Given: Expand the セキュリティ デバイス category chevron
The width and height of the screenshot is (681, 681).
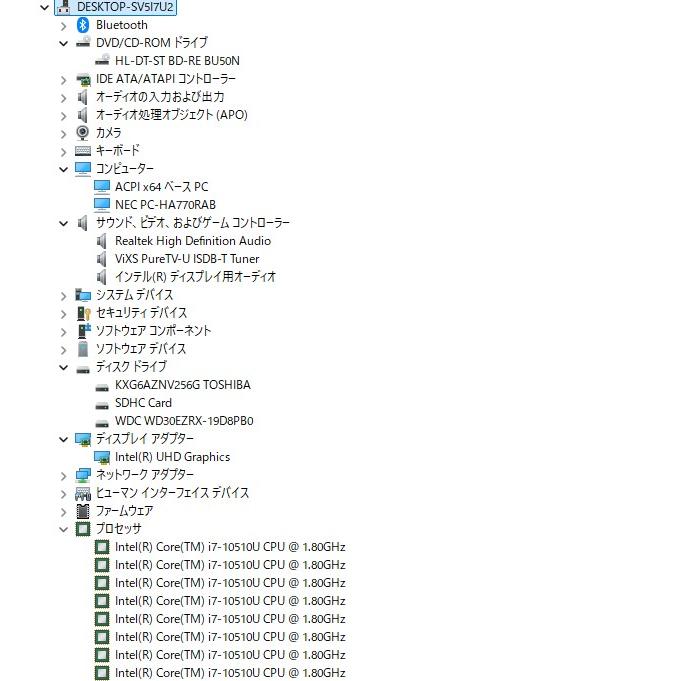Looking at the screenshot, I should [x=63, y=314].
